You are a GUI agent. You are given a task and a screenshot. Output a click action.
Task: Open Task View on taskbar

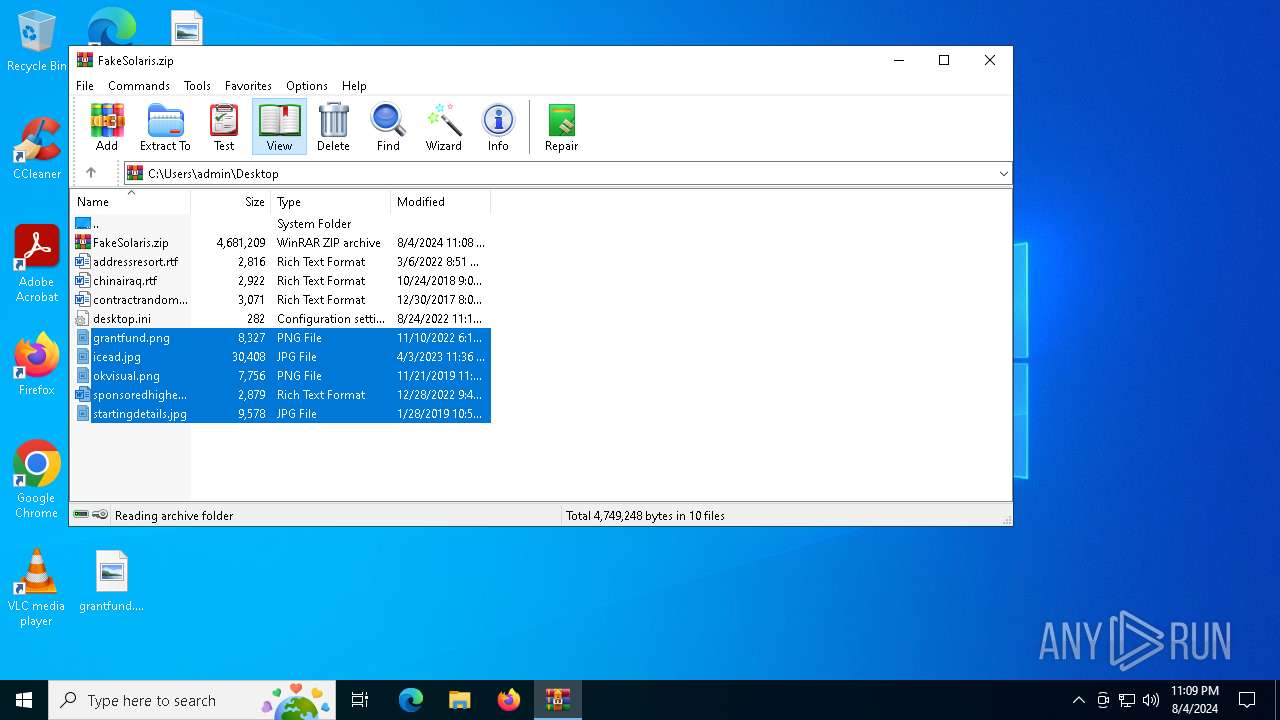[360, 700]
